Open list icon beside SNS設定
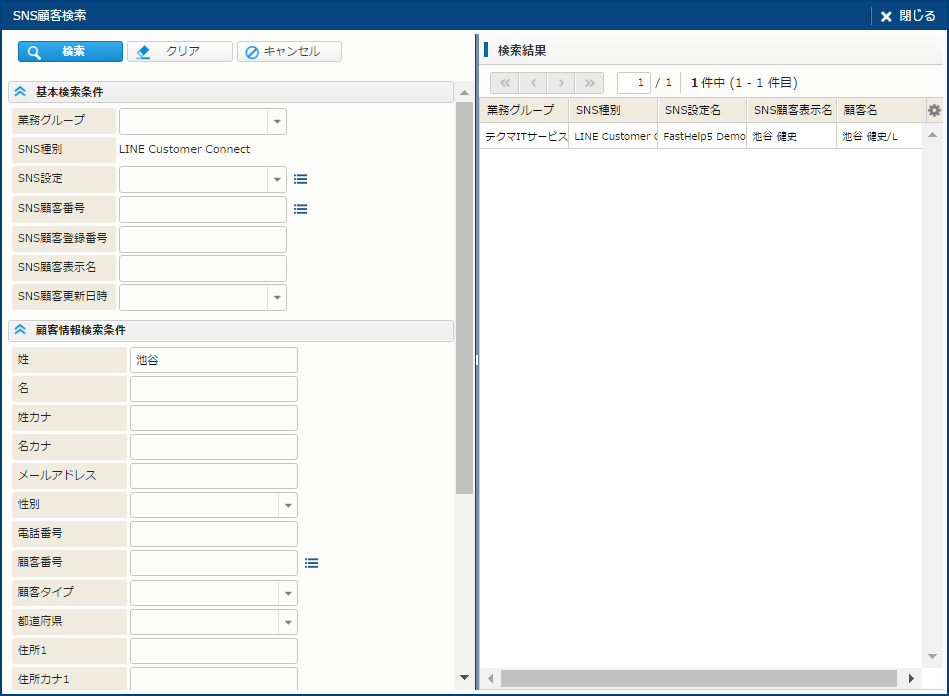 [300, 179]
